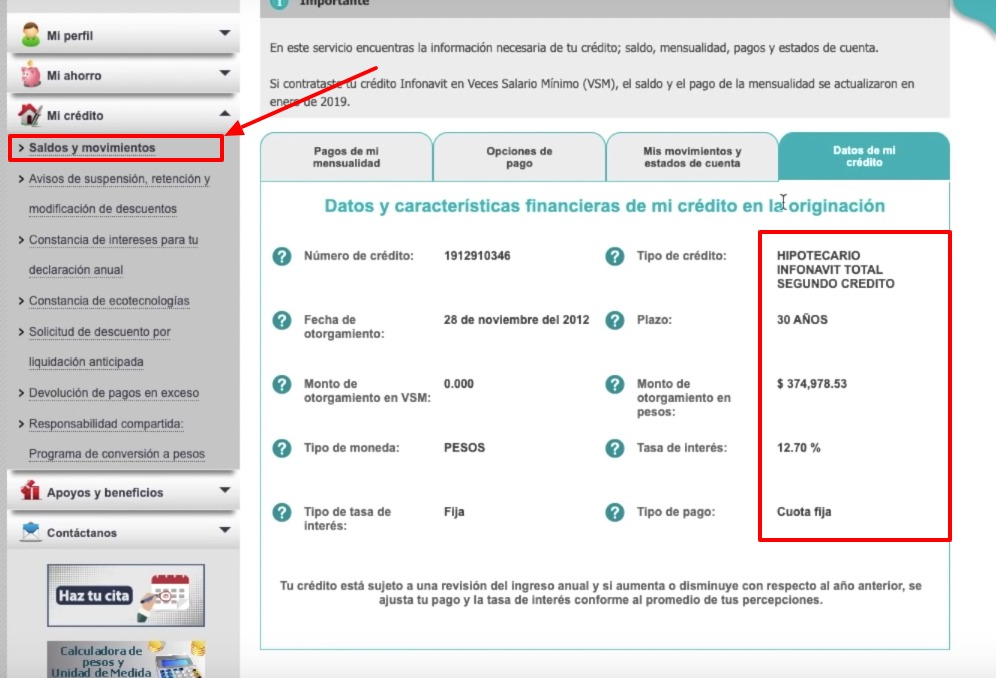Image resolution: width=996 pixels, height=678 pixels.
Task: Click the interest rate 12.70 %
Action: coord(798,448)
